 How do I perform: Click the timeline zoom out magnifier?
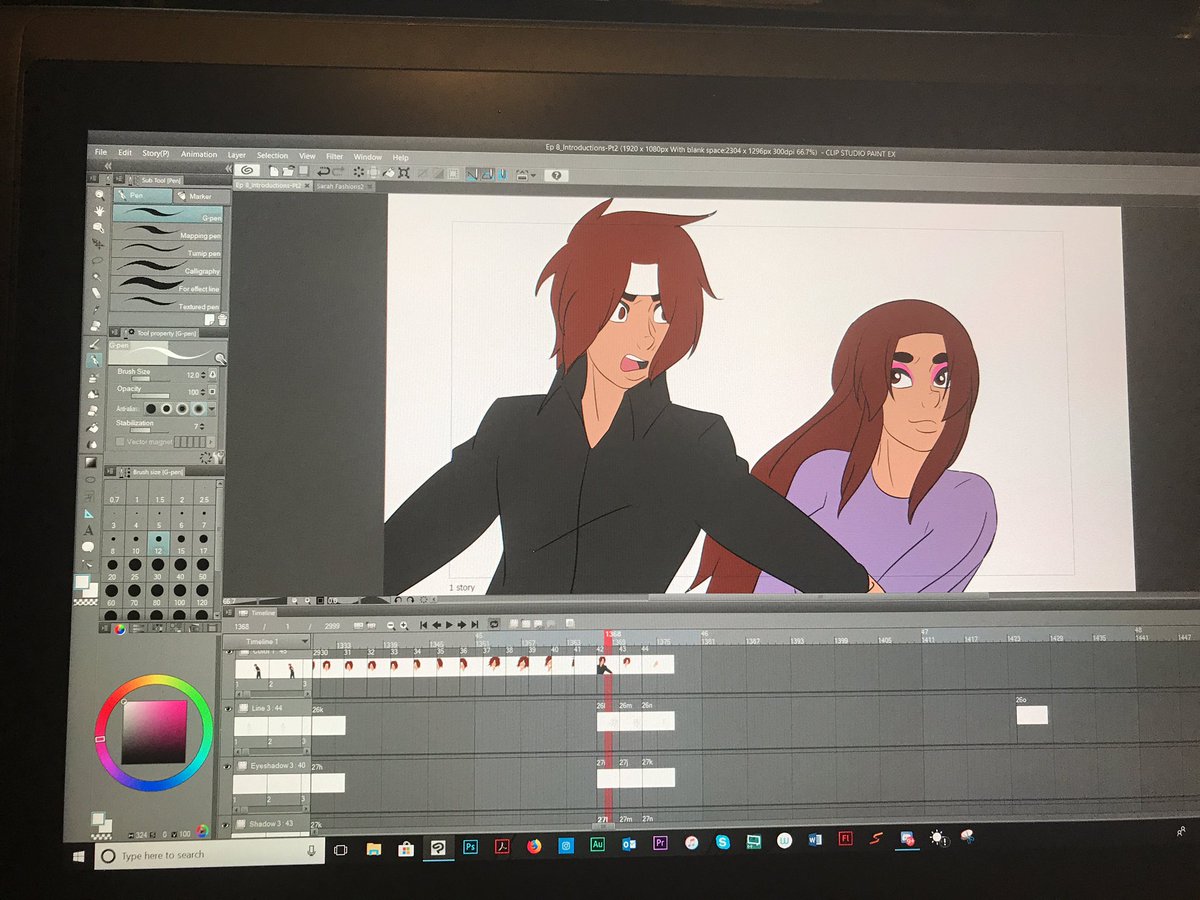coord(391,624)
